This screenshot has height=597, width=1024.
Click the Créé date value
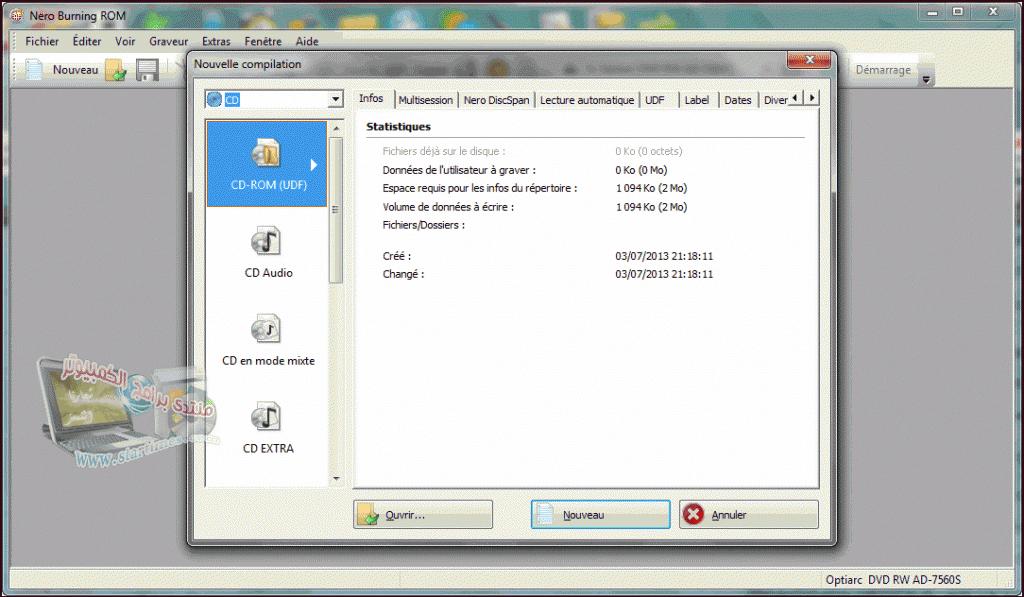click(x=664, y=256)
